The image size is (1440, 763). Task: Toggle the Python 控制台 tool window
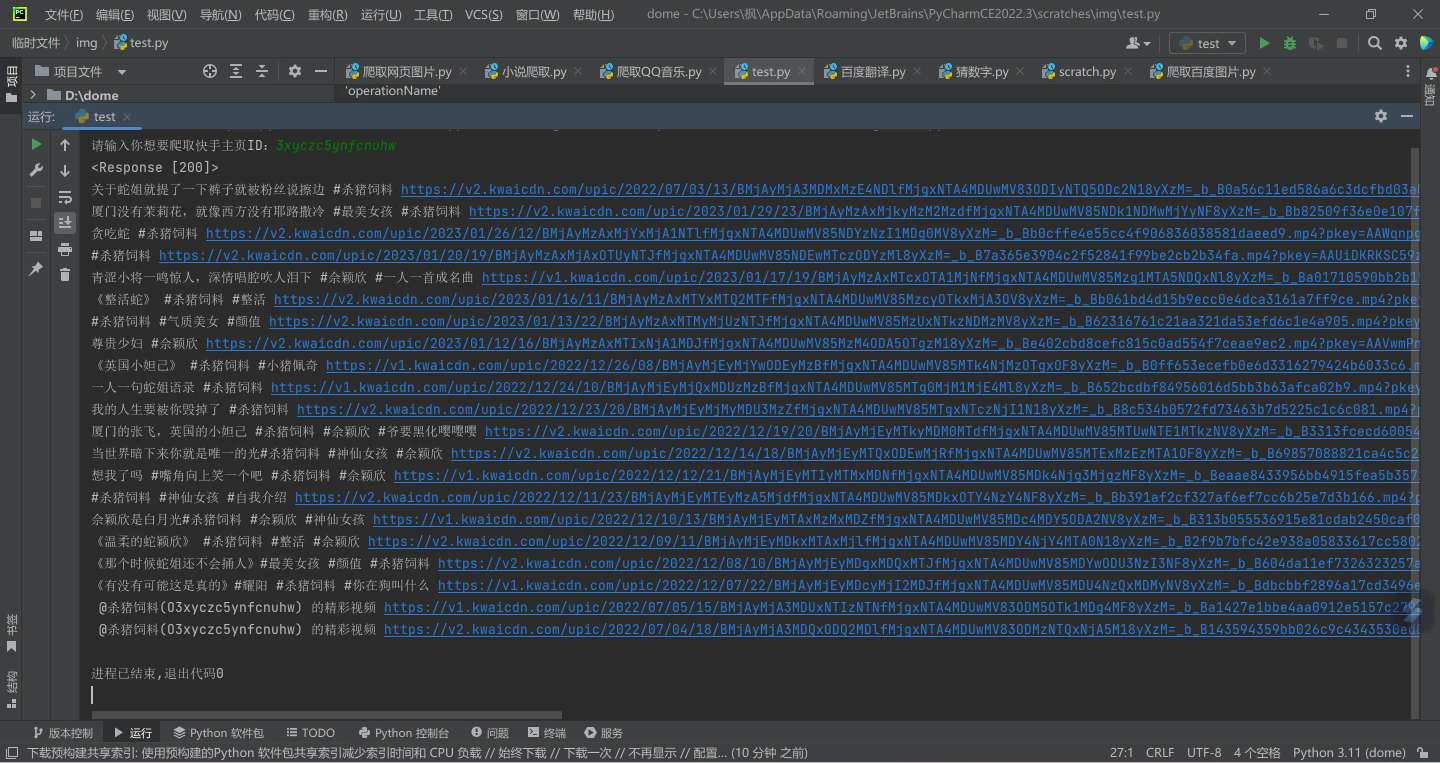404,732
